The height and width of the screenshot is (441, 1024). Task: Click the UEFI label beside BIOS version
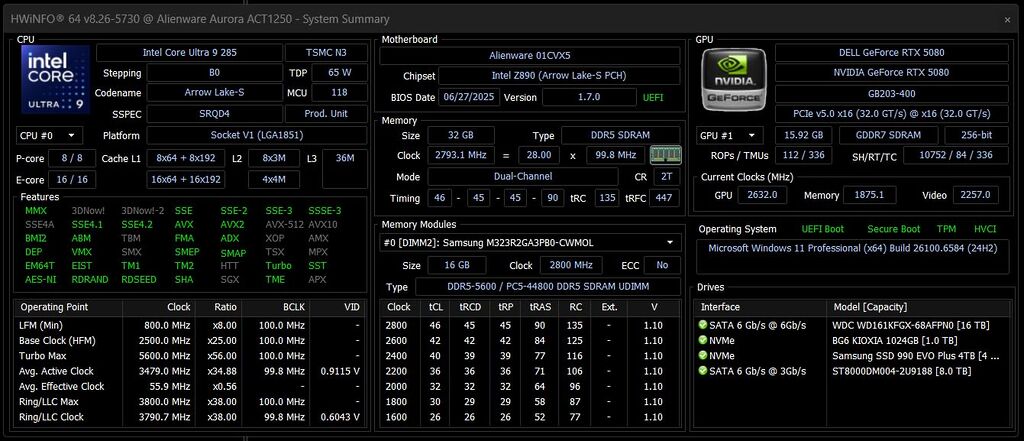pyautogui.click(x=653, y=97)
